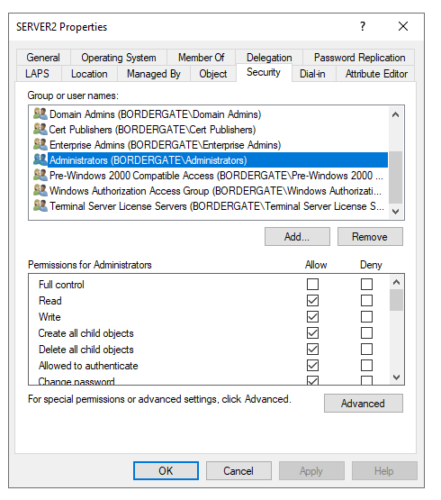Click the Administrators group icon
441x500 pixels.
(x=40, y=160)
